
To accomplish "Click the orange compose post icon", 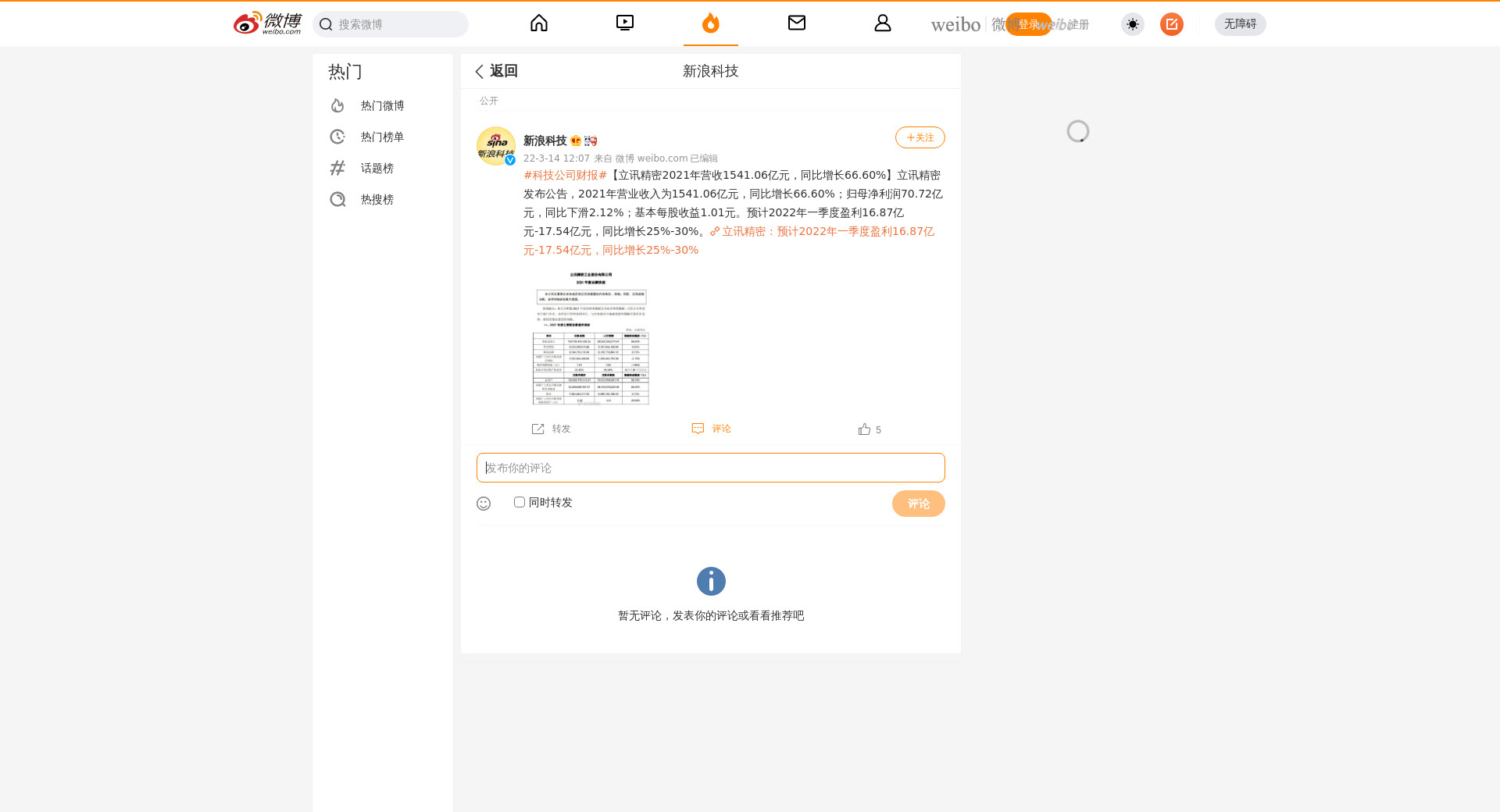I will [1171, 24].
